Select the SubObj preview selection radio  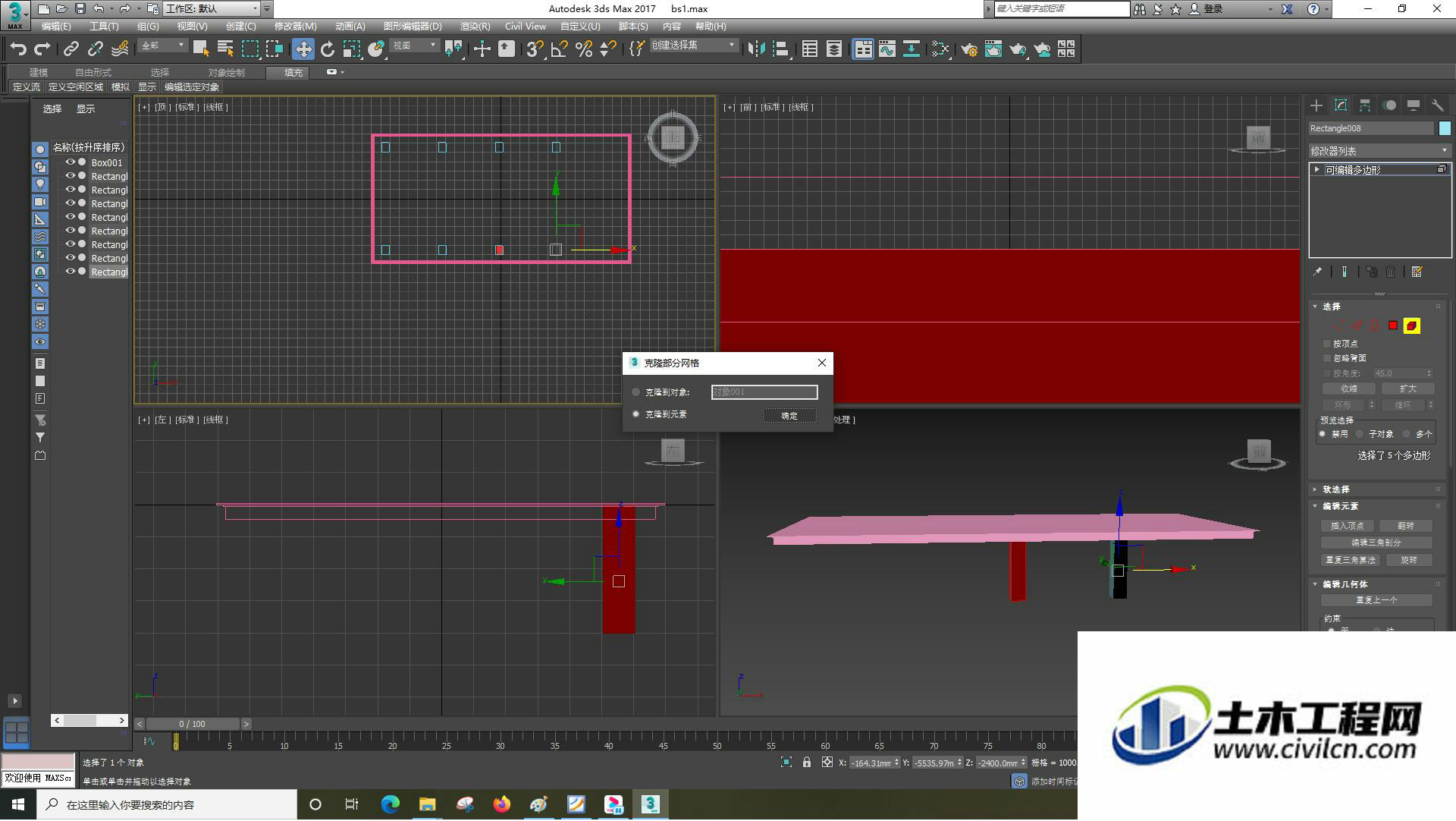pyautogui.click(x=1360, y=434)
